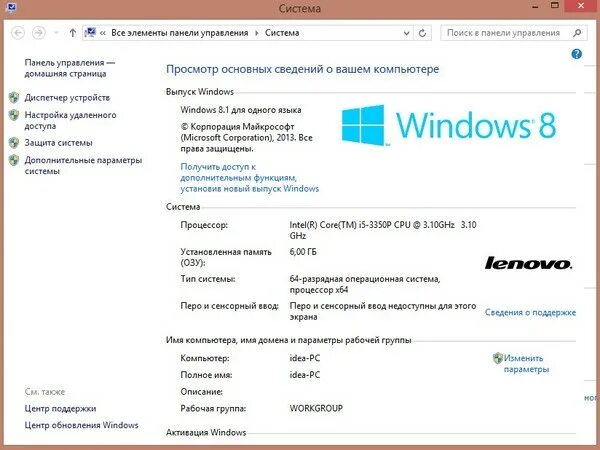Click Все элементы панели управления breadcrumb
Screen dimensions: 600x450
[180, 33]
